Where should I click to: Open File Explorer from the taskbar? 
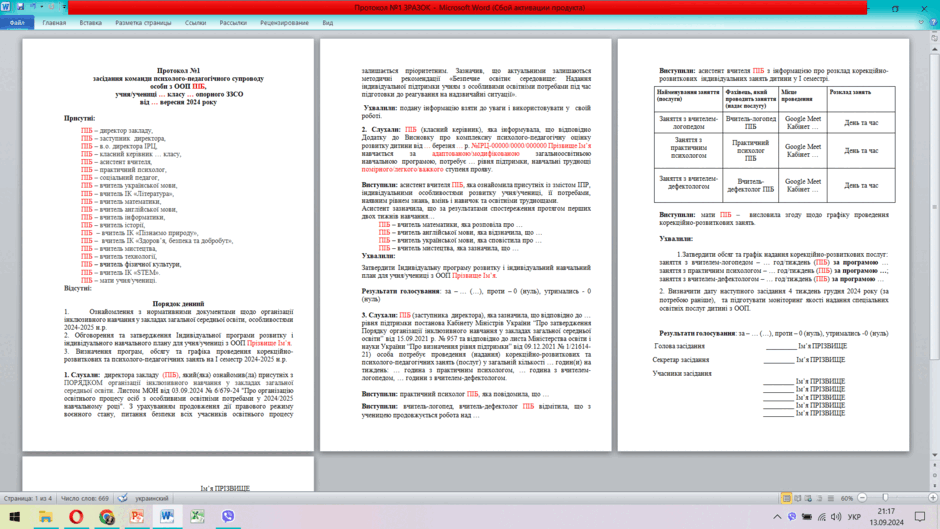pyautogui.click(x=46, y=516)
